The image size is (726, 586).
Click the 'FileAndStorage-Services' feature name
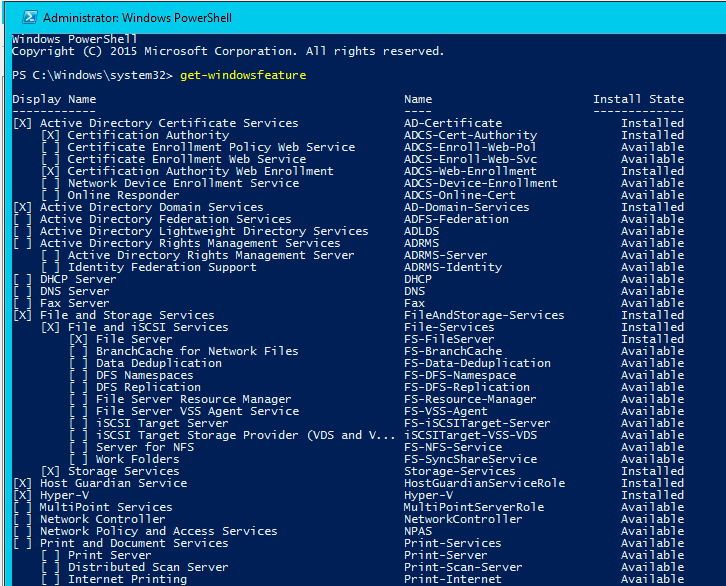coord(484,315)
